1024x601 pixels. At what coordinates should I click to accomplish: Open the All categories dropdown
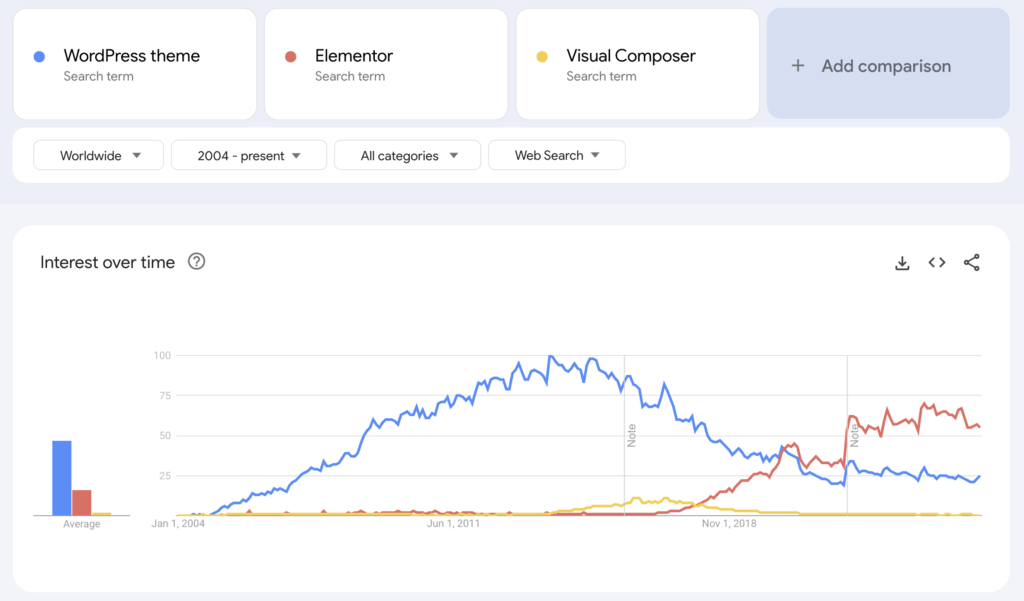click(407, 156)
